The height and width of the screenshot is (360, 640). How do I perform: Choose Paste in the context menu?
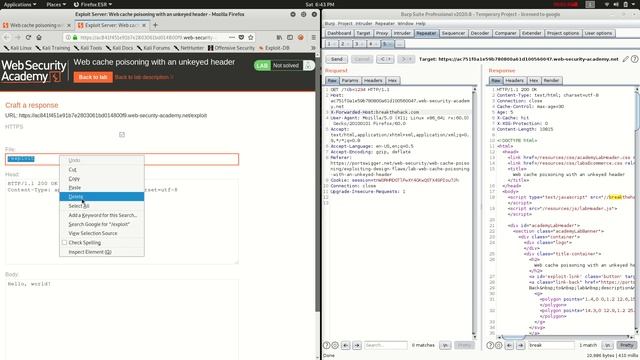point(102,188)
